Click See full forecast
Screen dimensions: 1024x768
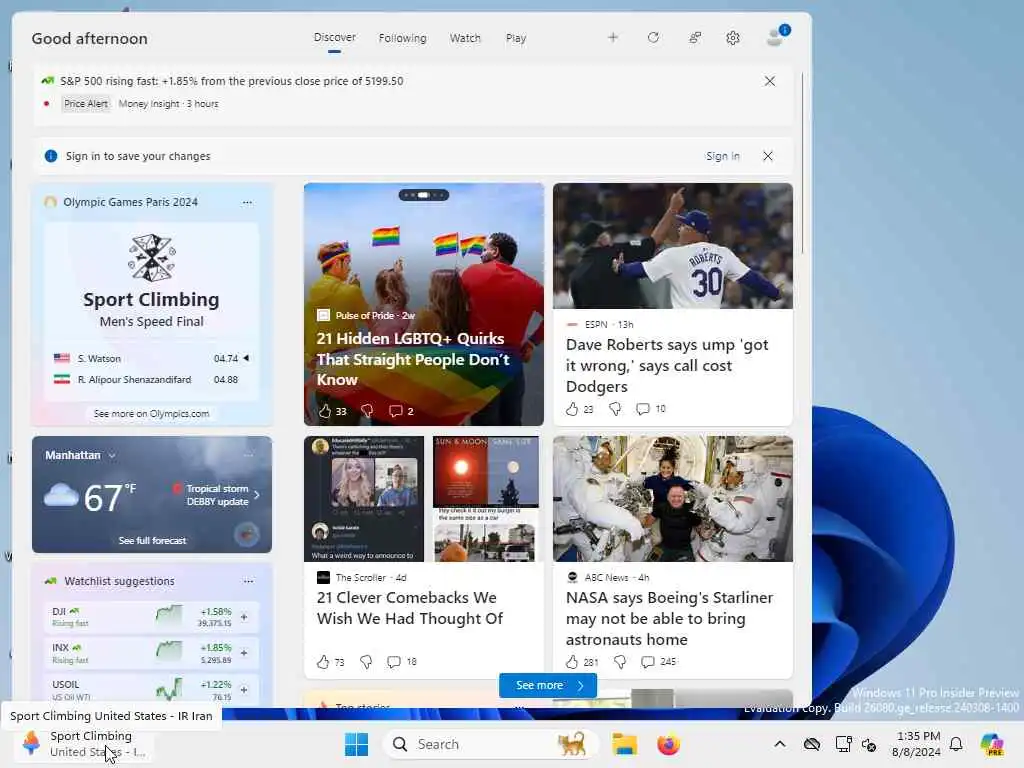[x=152, y=540]
